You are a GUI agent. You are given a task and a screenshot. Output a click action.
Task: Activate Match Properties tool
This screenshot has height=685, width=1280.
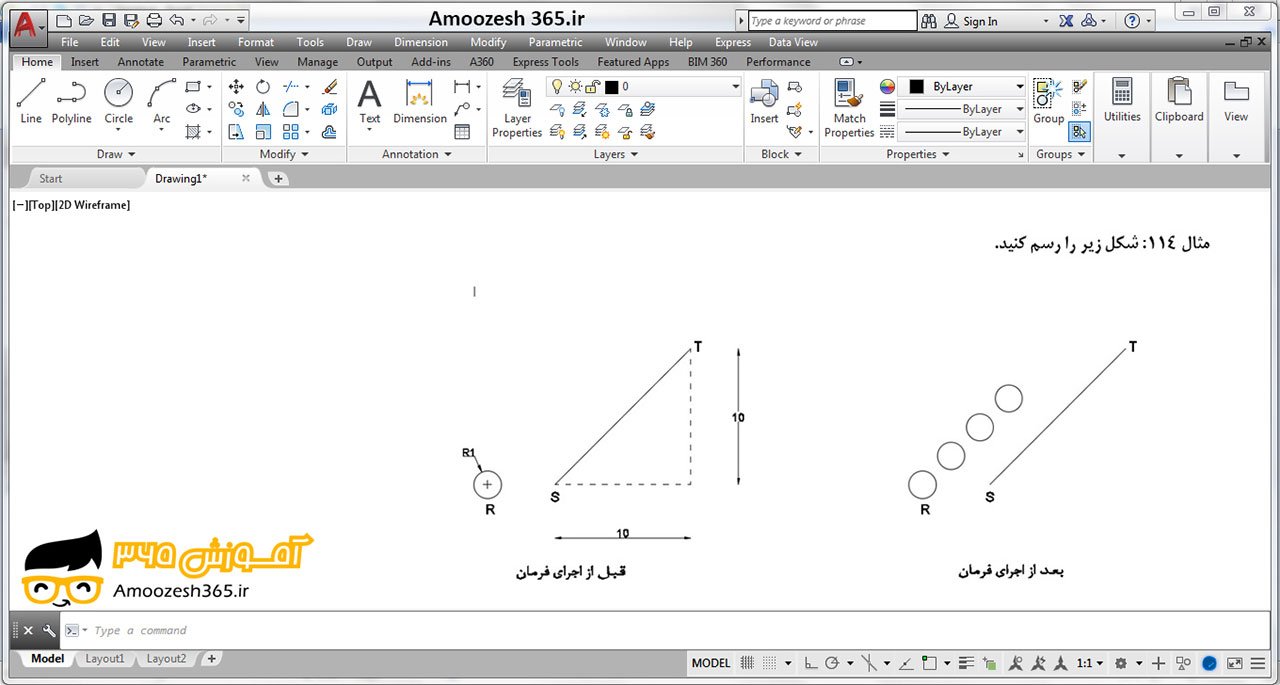(850, 108)
